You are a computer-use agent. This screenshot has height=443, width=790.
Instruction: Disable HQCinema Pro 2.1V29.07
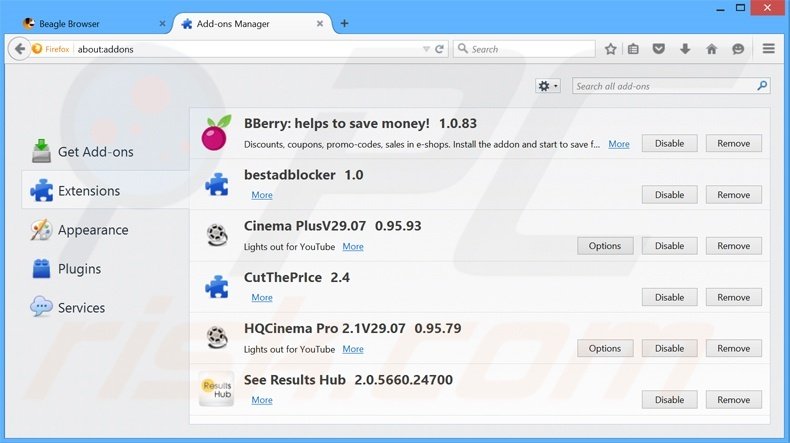click(669, 348)
